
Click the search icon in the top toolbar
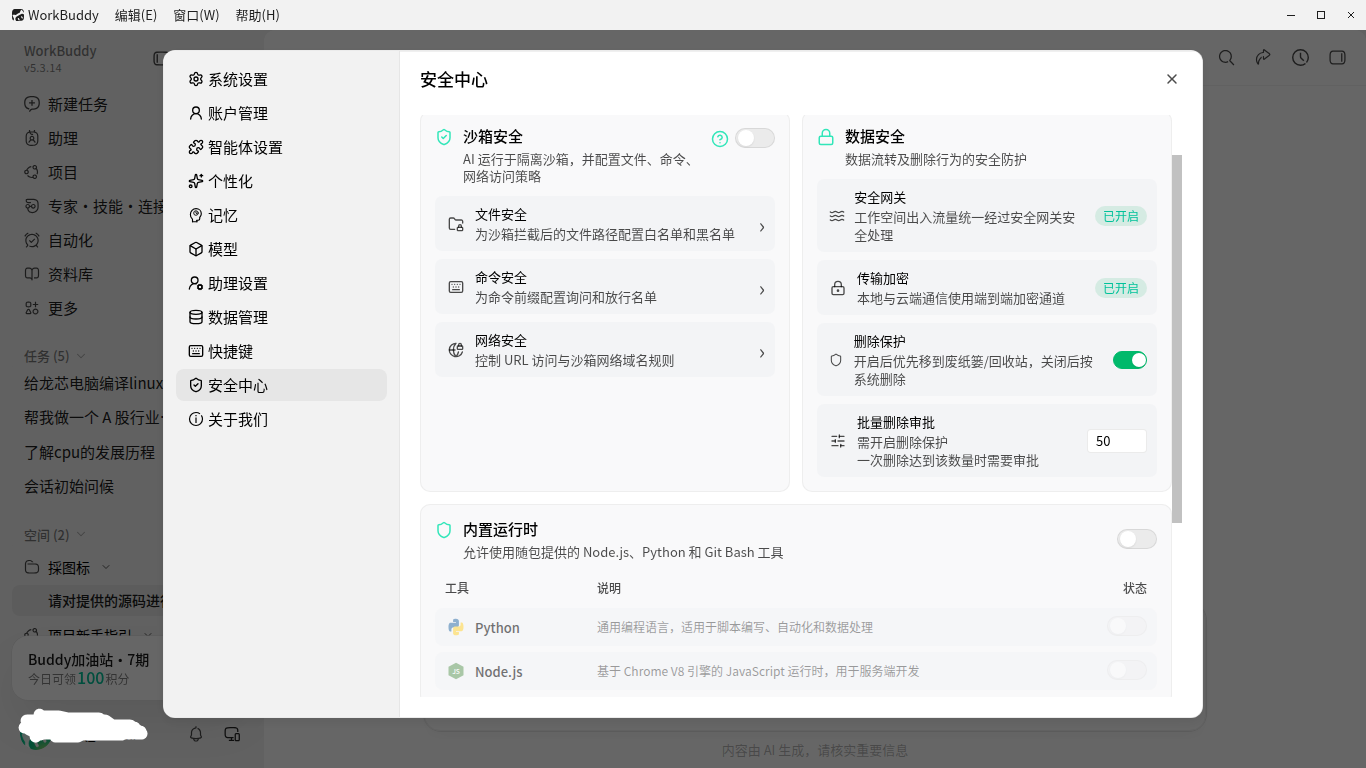click(1226, 58)
